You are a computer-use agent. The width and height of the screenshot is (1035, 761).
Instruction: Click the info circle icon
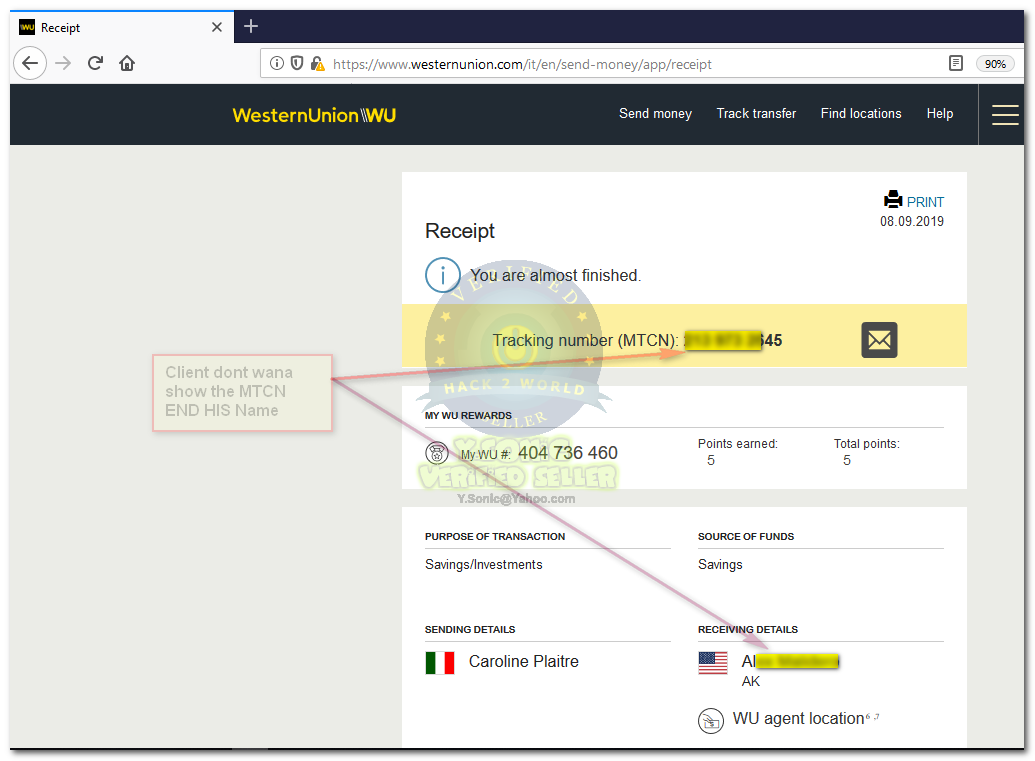pyautogui.click(x=442, y=275)
